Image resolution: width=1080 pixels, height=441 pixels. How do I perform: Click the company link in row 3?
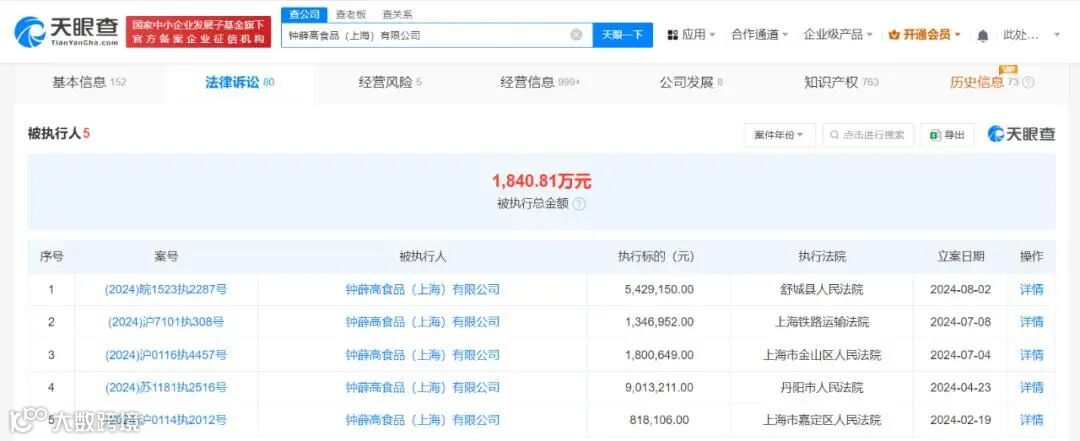click(422, 356)
